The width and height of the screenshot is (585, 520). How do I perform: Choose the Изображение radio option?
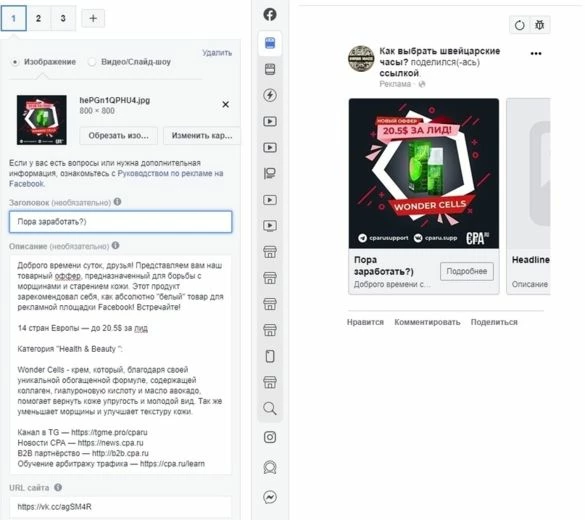click(x=15, y=62)
